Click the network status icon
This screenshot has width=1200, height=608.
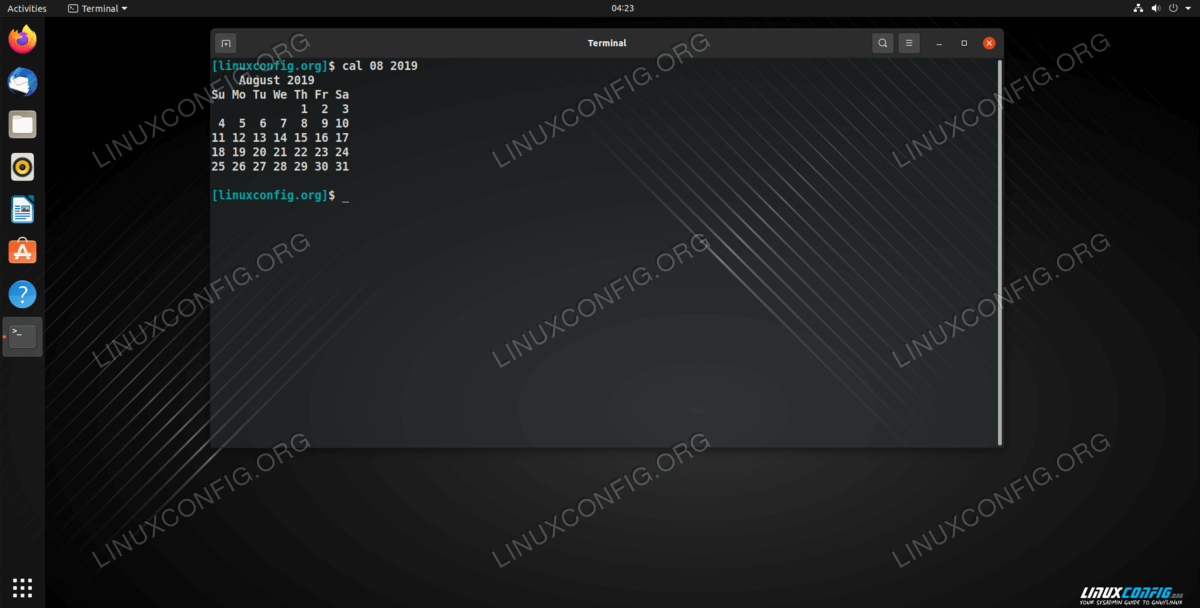pos(1138,8)
